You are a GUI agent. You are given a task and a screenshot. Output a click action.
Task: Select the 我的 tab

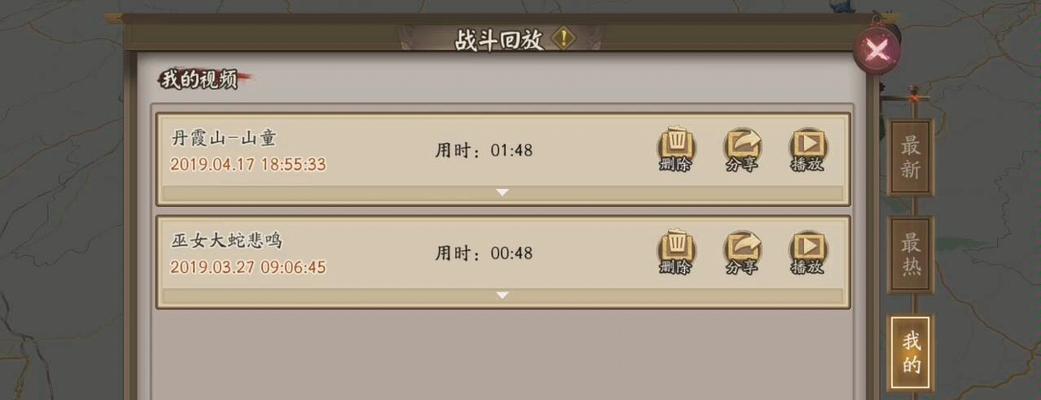click(x=912, y=353)
